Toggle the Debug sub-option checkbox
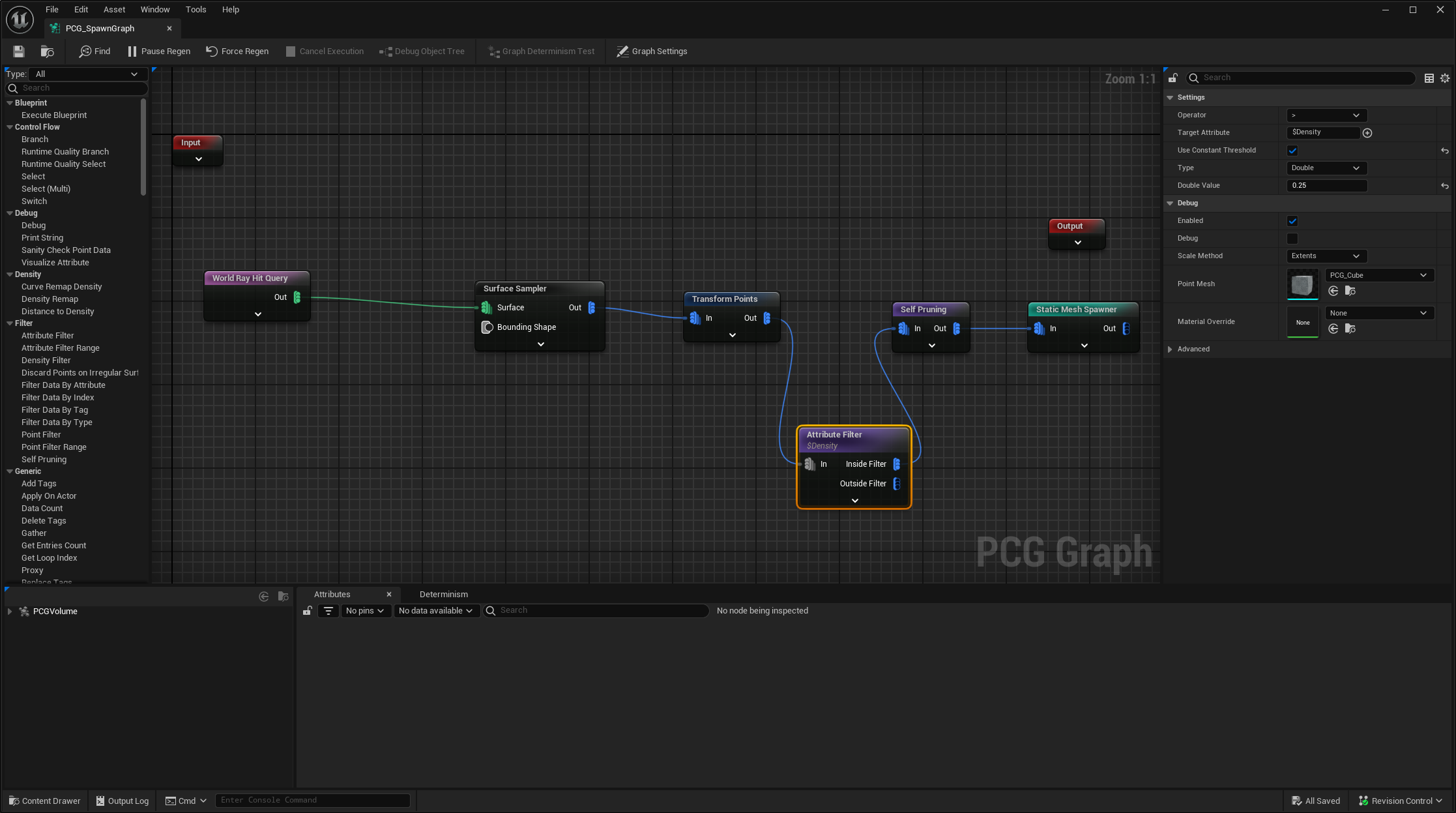The width and height of the screenshot is (1456, 813). [1292, 237]
